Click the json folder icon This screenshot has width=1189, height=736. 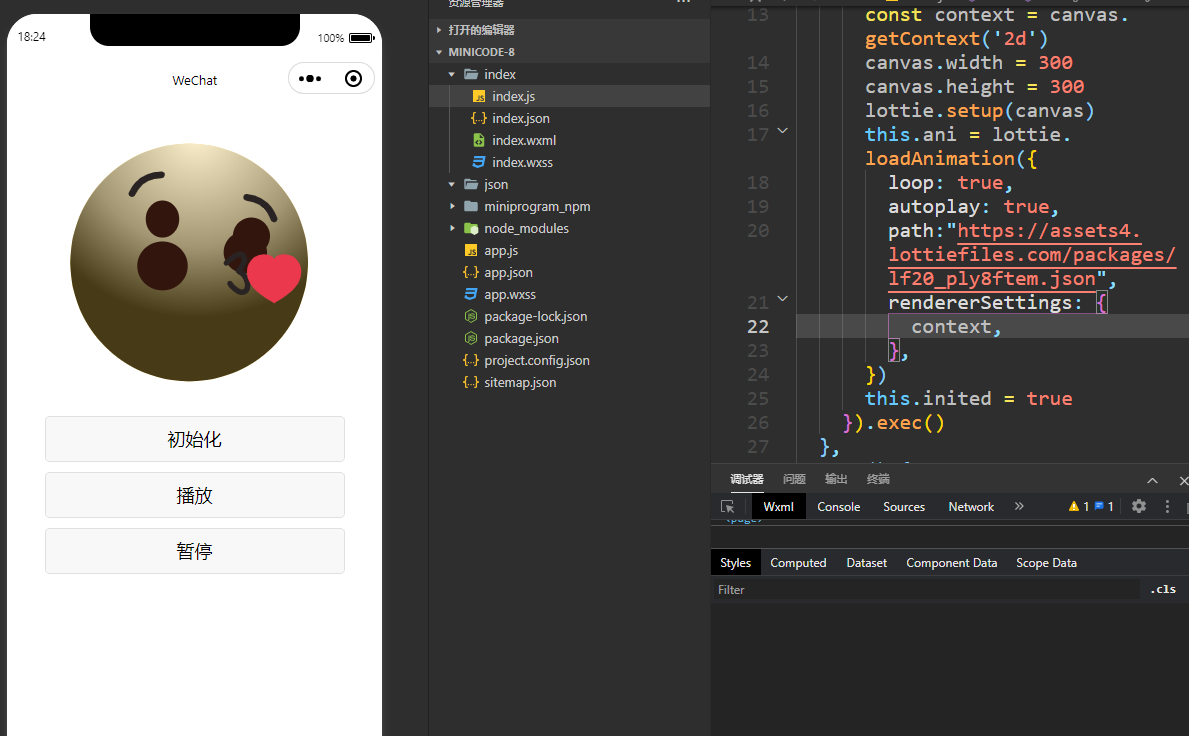471,184
